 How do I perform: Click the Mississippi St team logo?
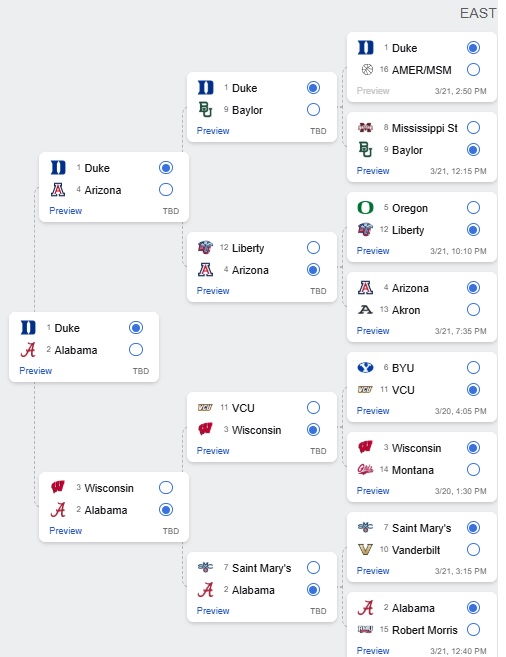pyautogui.click(x=365, y=127)
